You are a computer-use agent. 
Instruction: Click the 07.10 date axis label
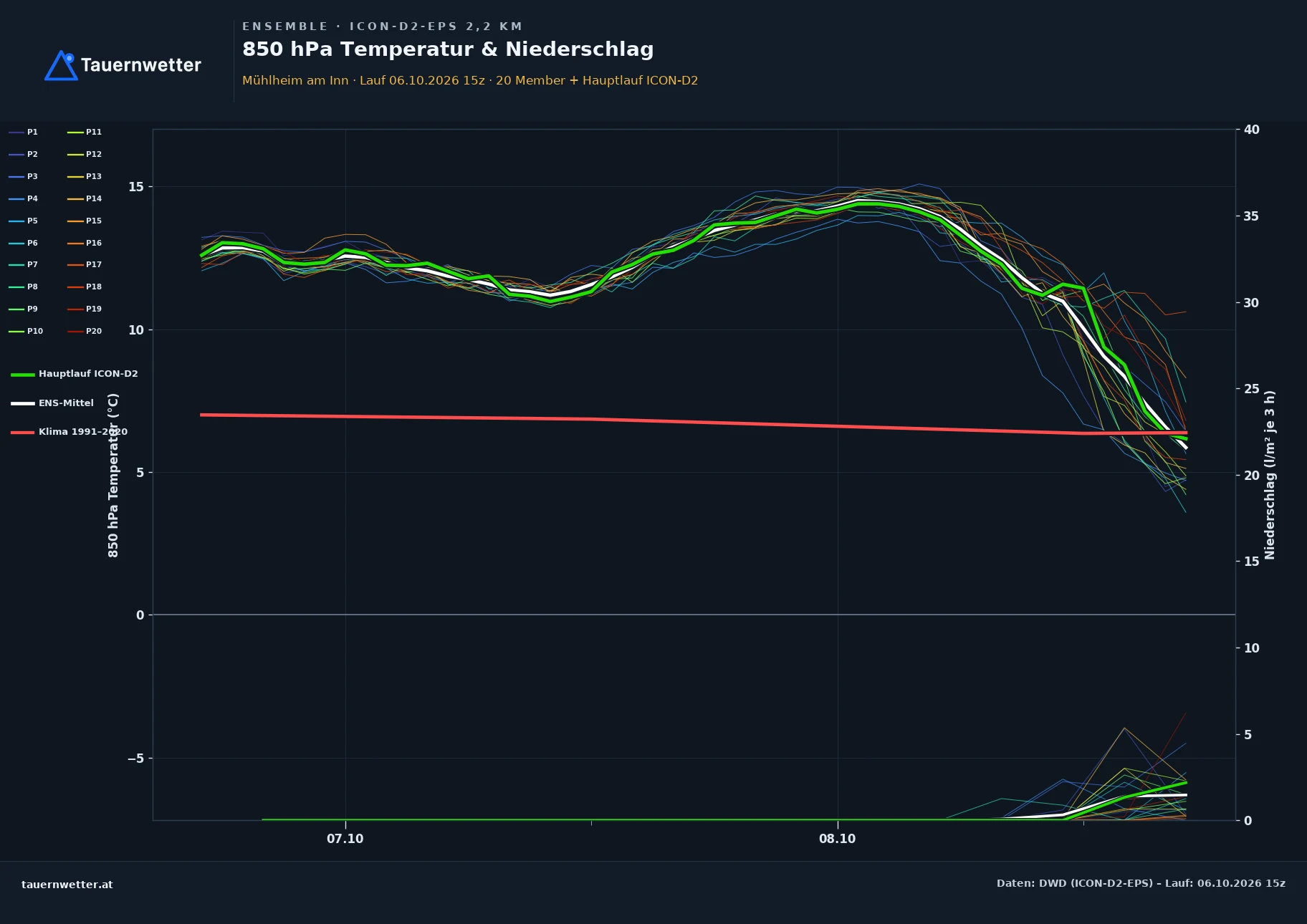[345, 839]
